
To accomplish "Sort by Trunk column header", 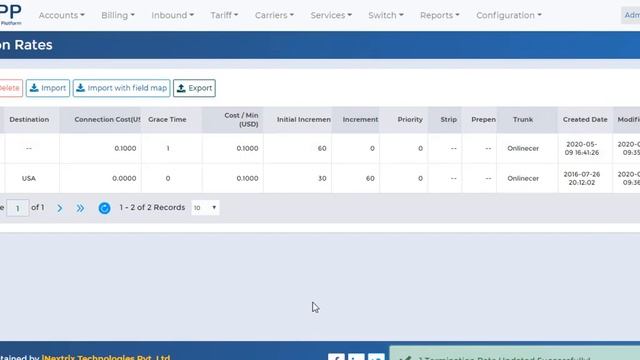I will pos(523,120).
